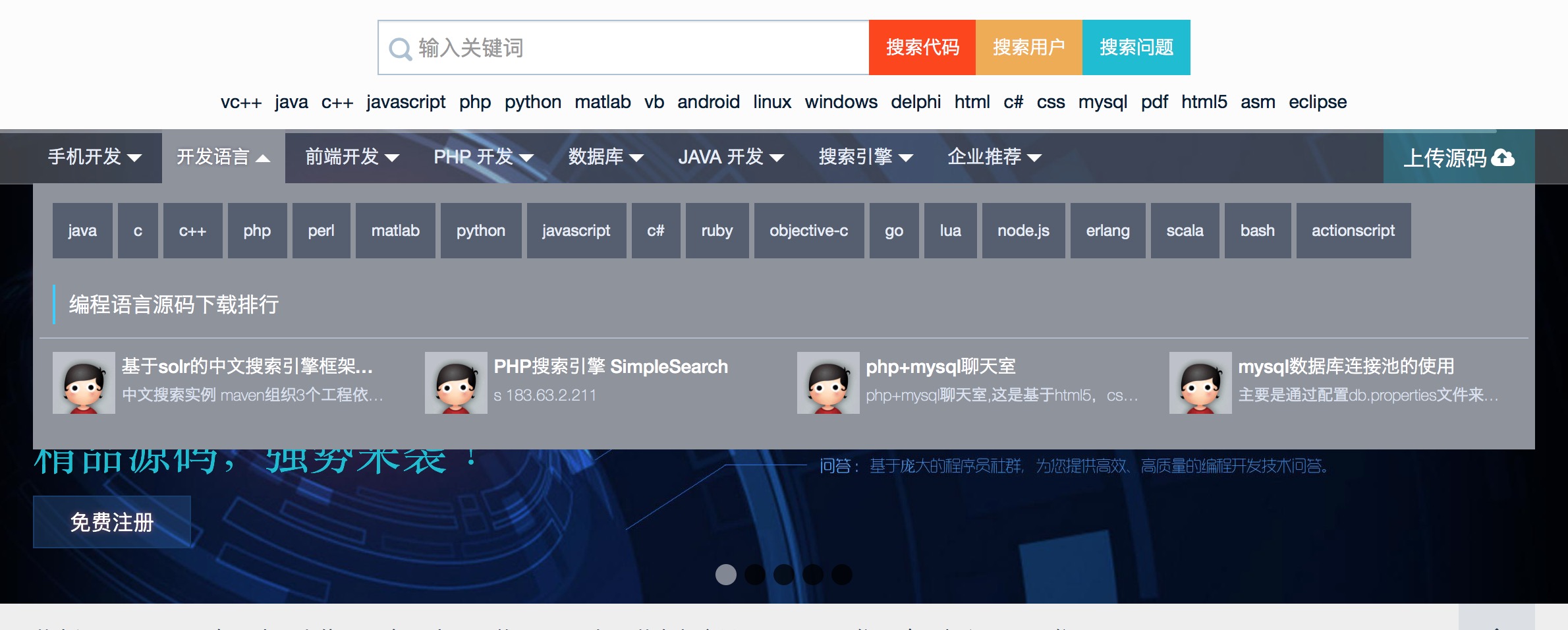Choose the bash language tag

1257,231
